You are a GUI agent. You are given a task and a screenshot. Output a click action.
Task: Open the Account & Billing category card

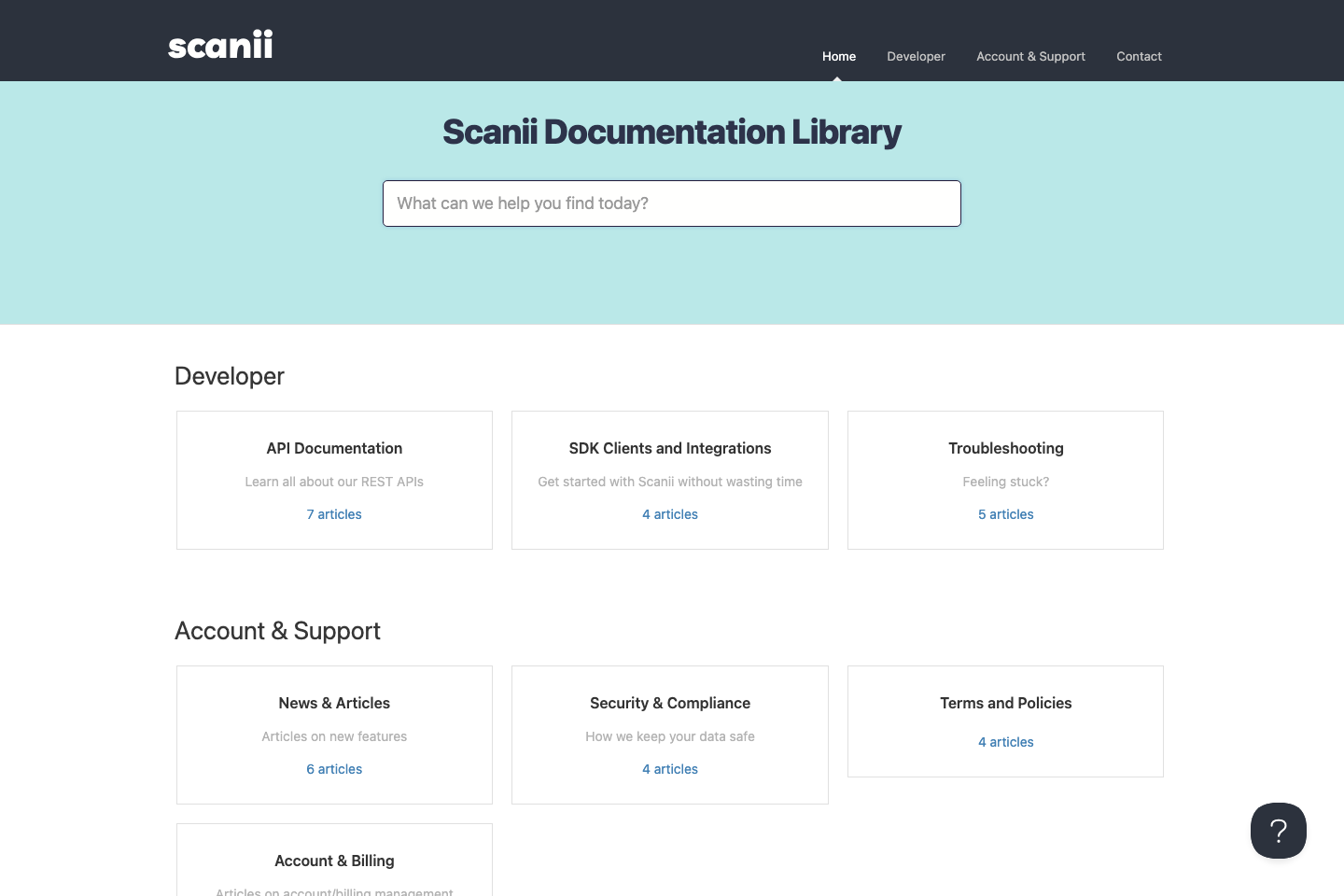pyautogui.click(x=334, y=861)
